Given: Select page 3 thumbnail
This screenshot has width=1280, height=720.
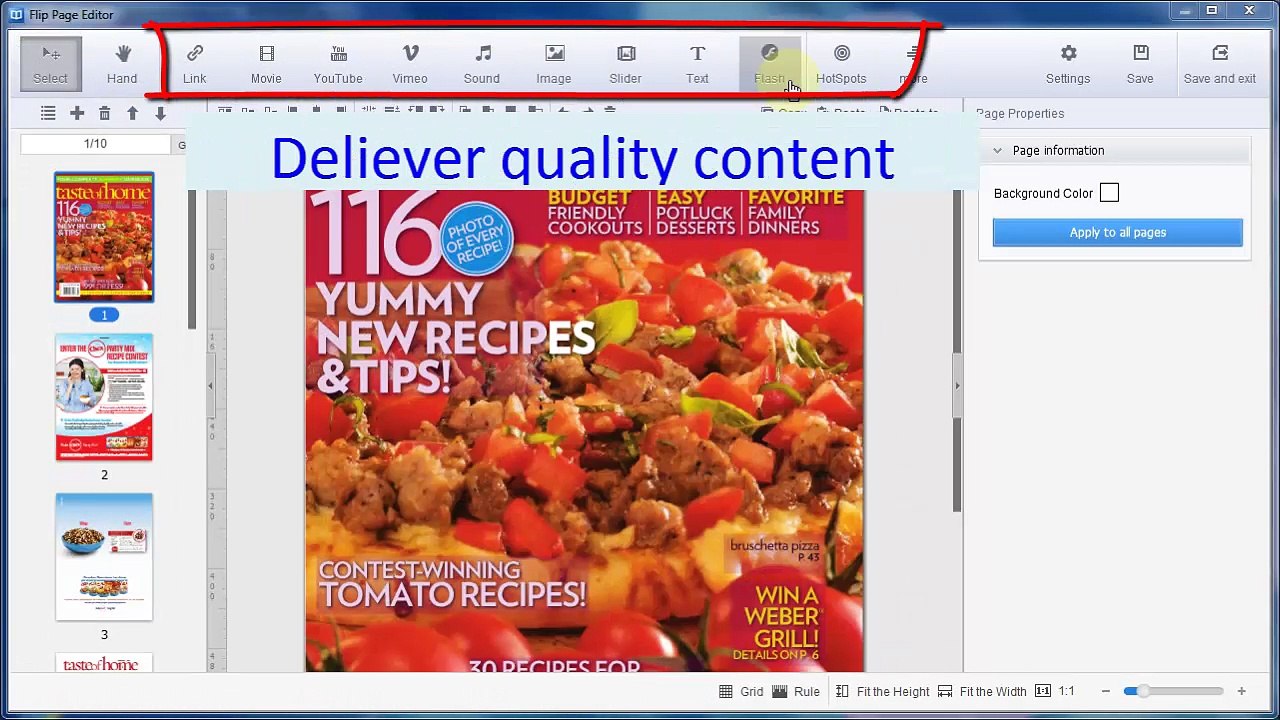Looking at the screenshot, I should pyautogui.click(x=104, y=557).
